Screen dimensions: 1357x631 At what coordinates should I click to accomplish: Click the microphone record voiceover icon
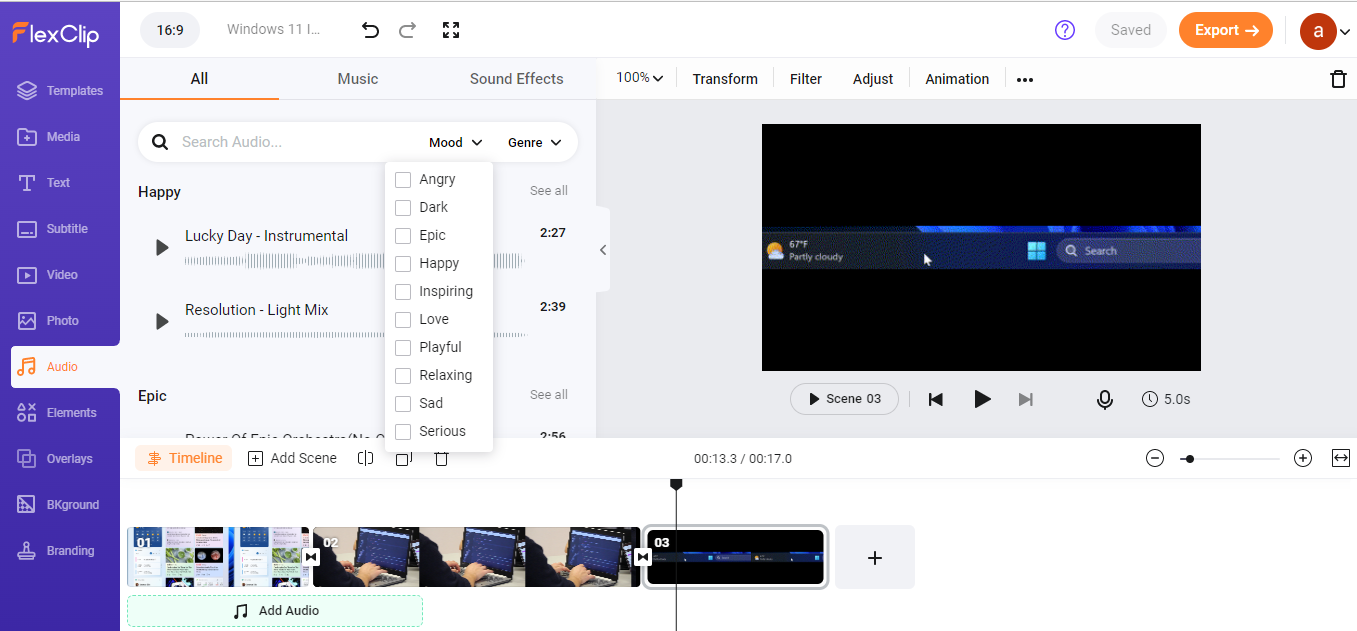pyautogui.click(x=1104, y=399)
